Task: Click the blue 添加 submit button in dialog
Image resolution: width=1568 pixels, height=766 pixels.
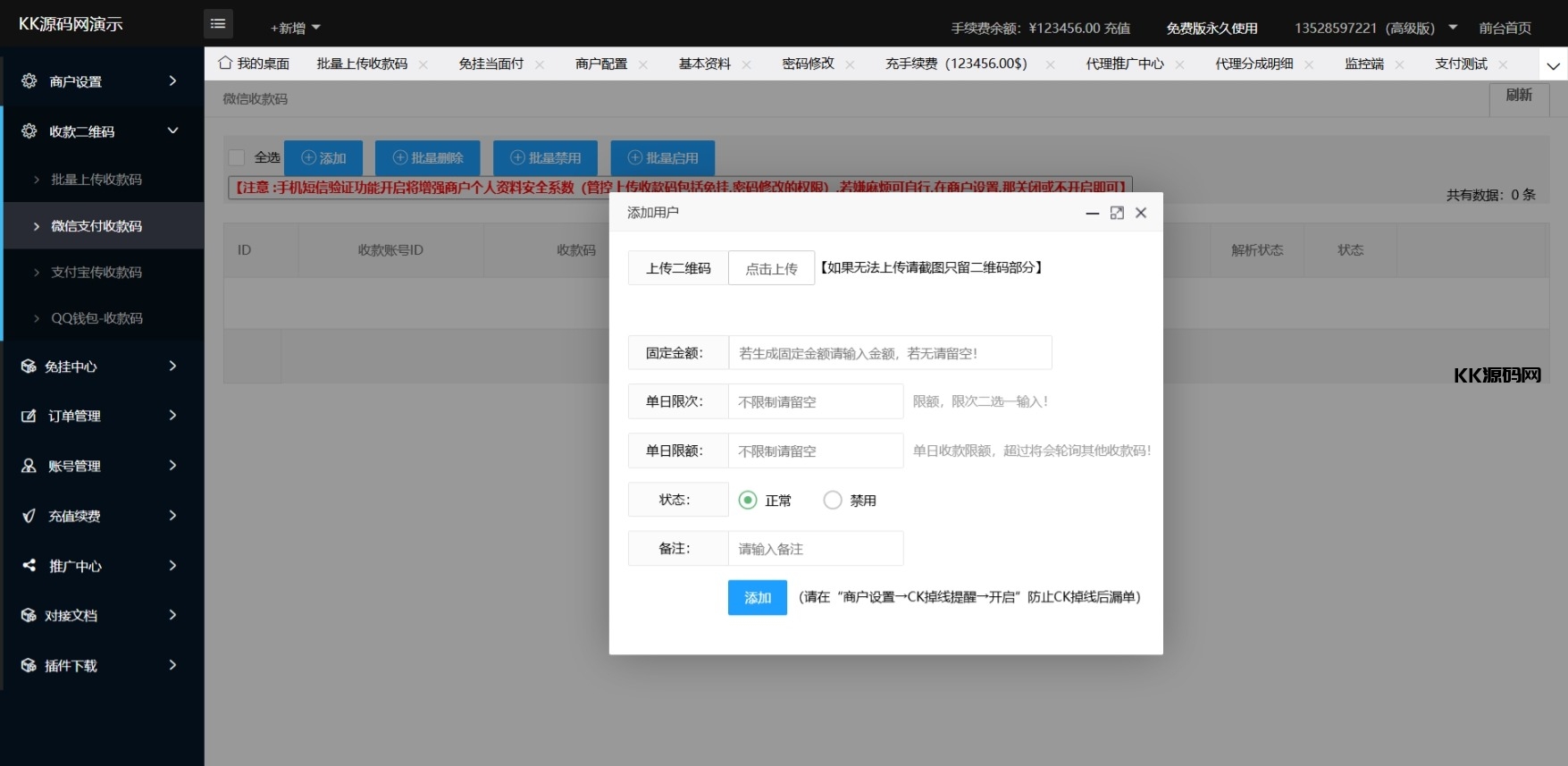Action: point(757,597)
